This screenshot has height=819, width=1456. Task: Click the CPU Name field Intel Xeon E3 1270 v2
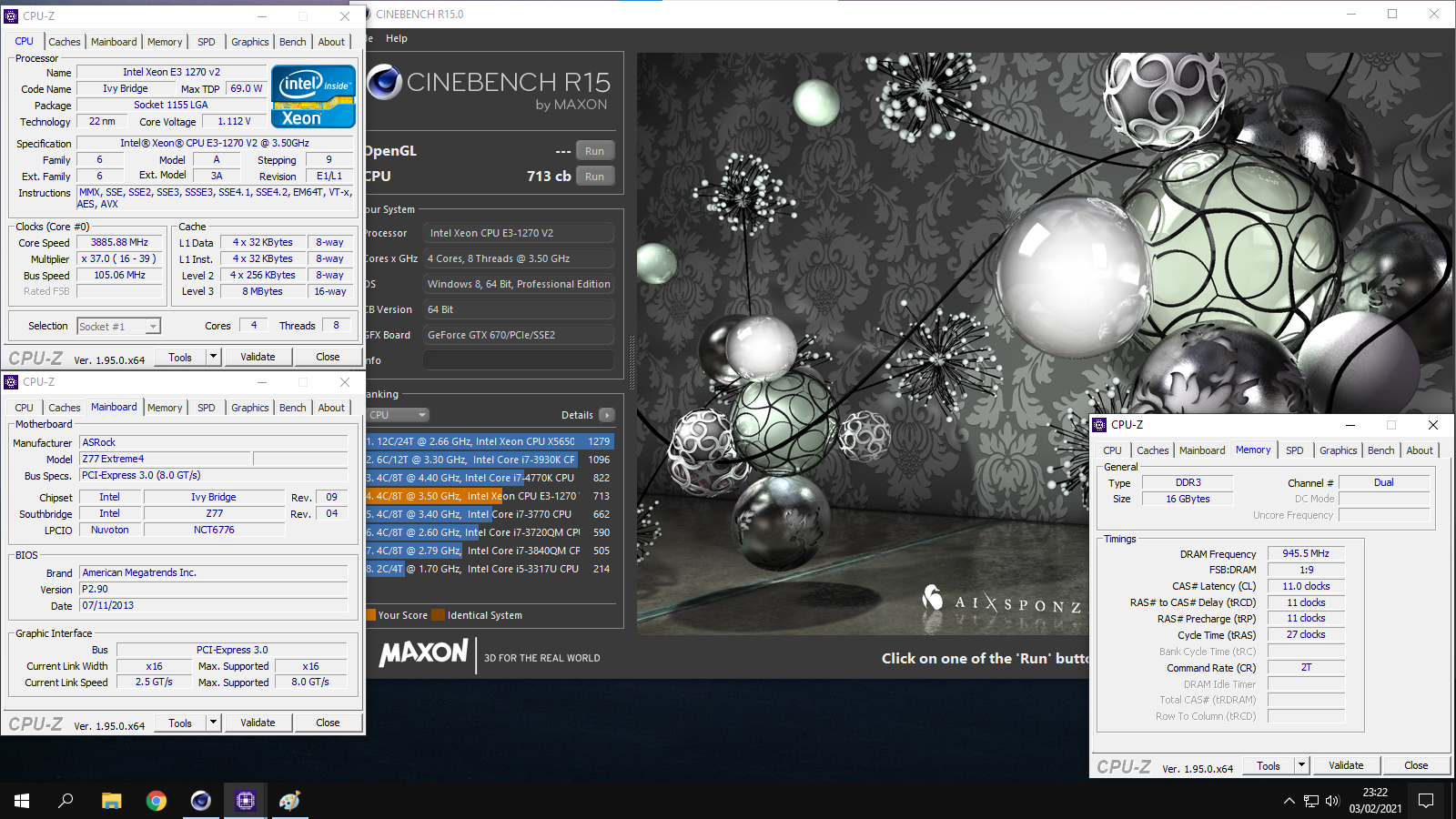pyautogui.click(x=172, y=72)
